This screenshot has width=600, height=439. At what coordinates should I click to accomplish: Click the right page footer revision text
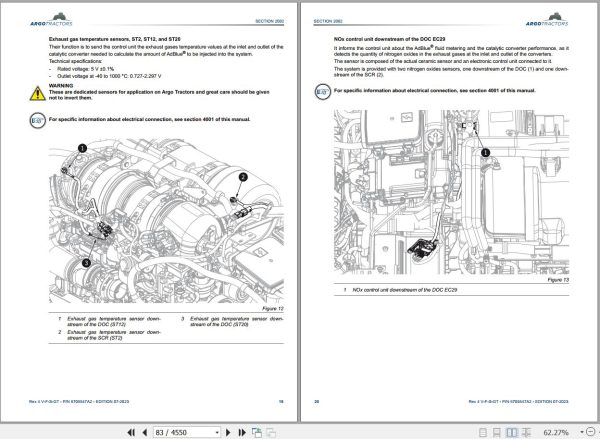(x=518, y=401)
